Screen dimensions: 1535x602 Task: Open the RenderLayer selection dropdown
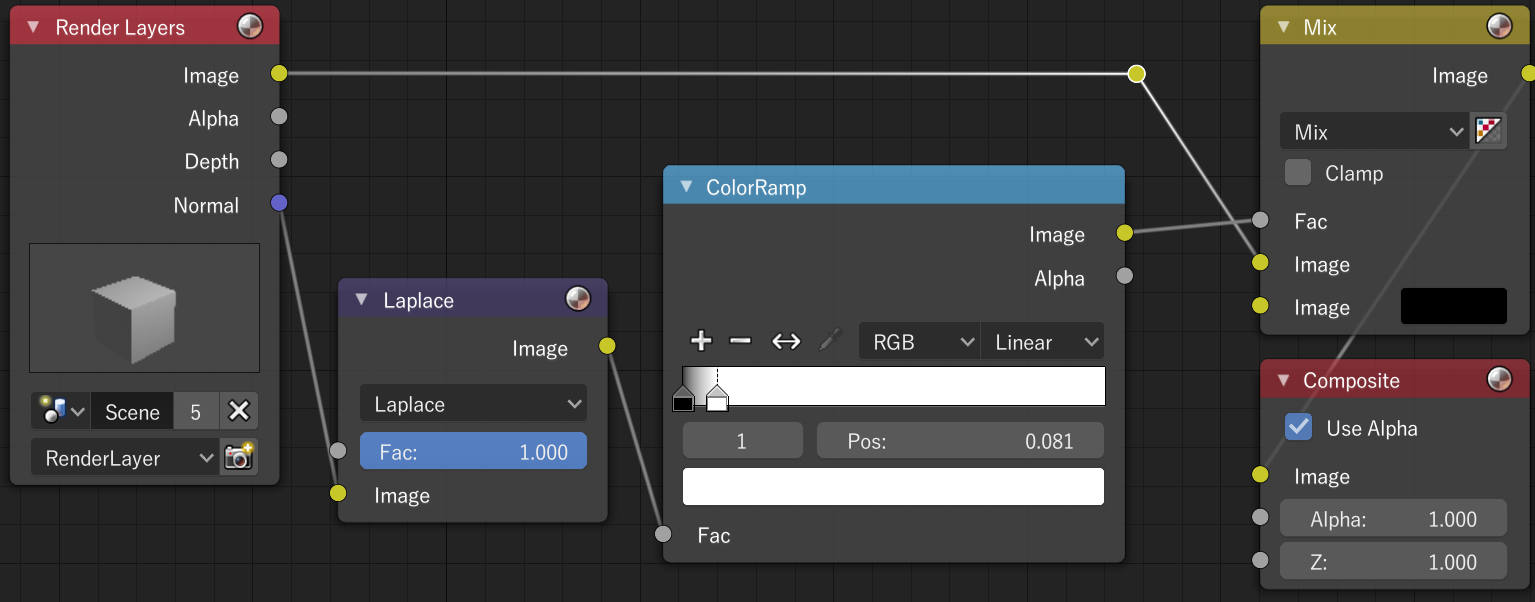[124, 458]
